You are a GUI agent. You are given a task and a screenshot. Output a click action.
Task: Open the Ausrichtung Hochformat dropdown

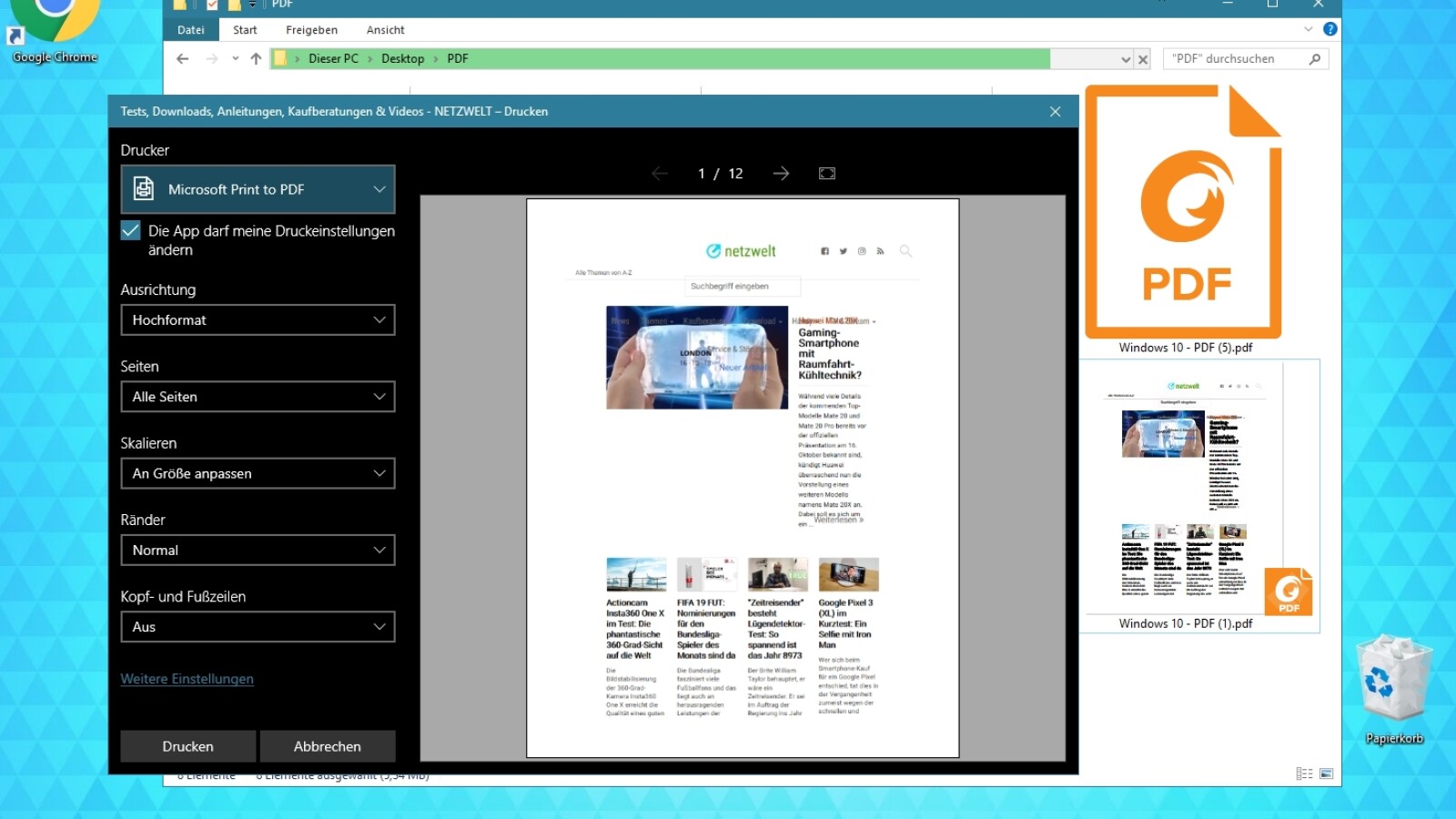click(258, 320)
